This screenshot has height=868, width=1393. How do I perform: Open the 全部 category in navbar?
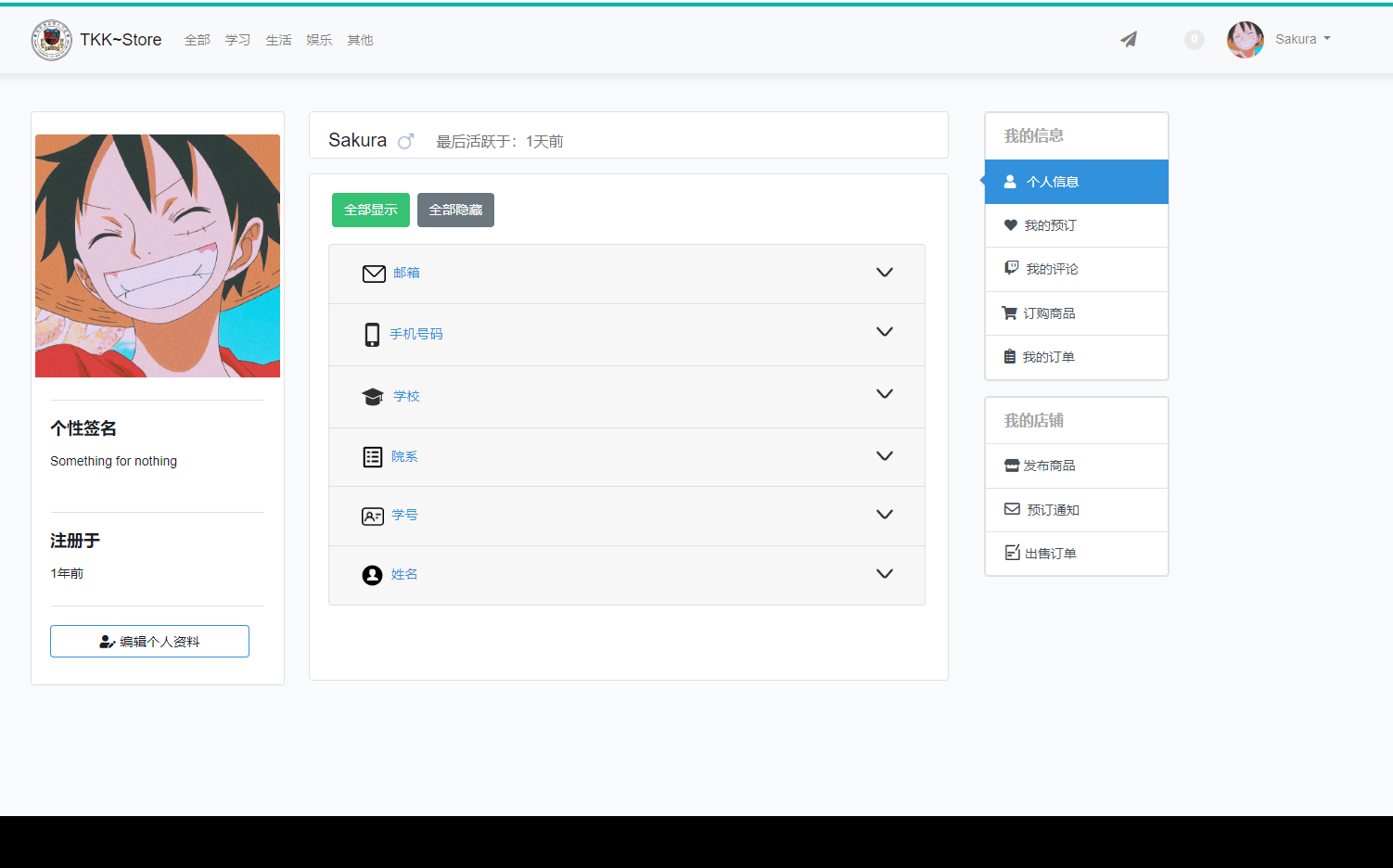point(198,40)
